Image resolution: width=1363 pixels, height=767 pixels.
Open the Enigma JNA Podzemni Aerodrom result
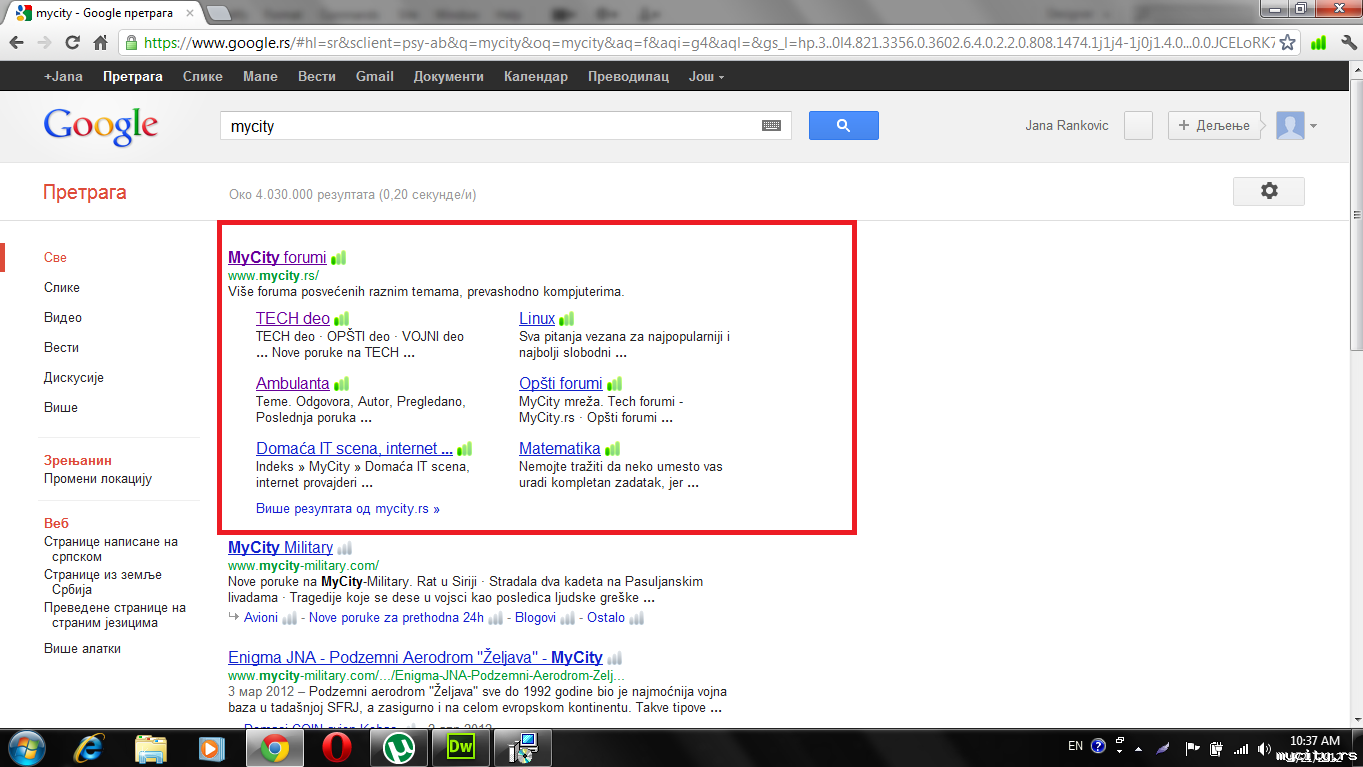[x=415, y=658]
